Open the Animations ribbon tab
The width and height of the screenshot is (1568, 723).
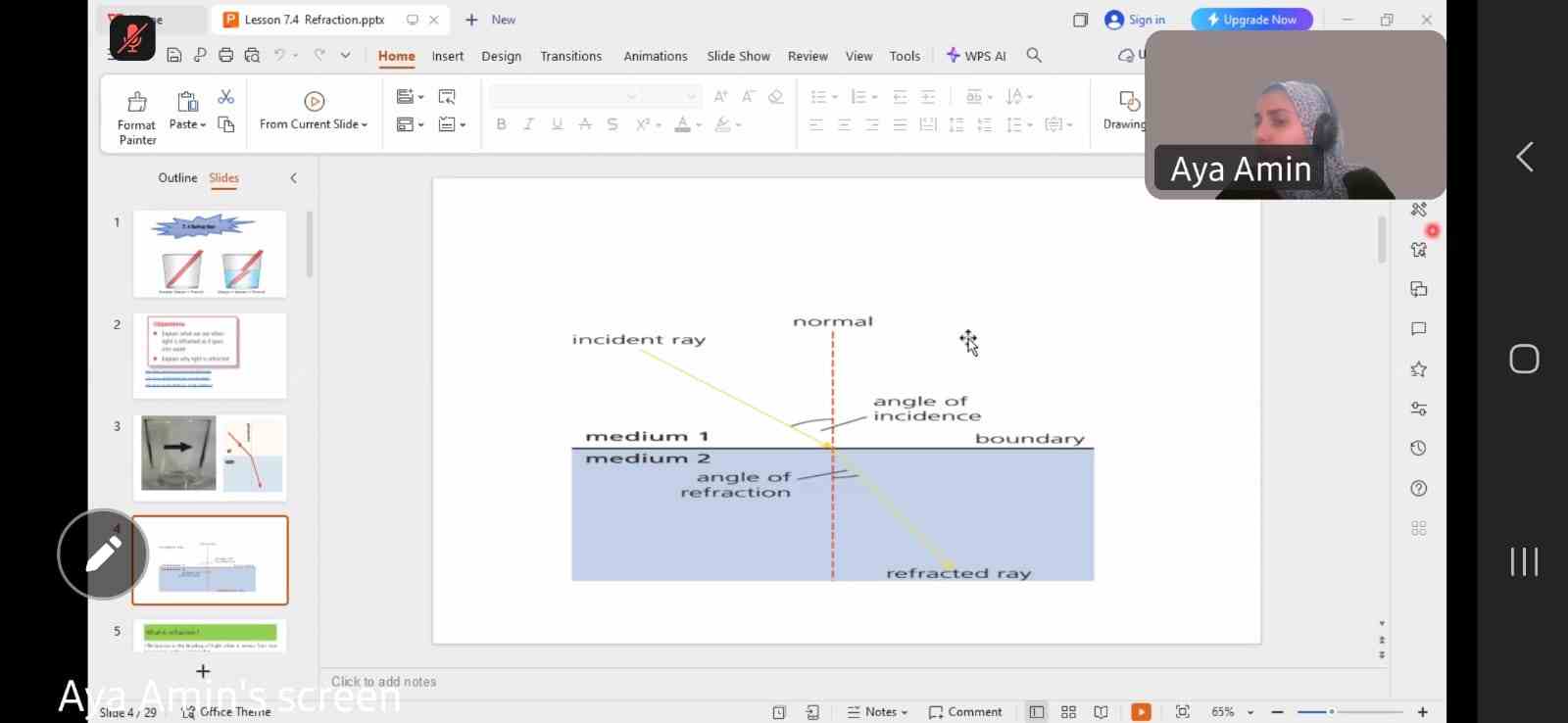coord(655,56)
